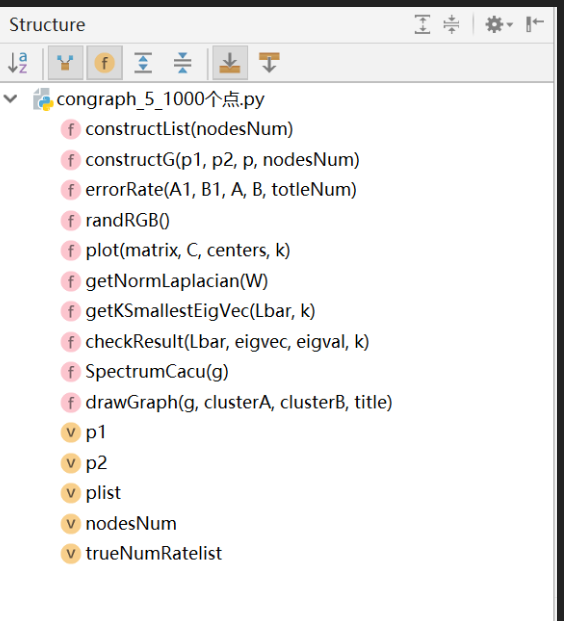This screenshot has height=621, width=564.
Task: Select the congraph_5_1000个点.py file node
Action: [160, 99]
